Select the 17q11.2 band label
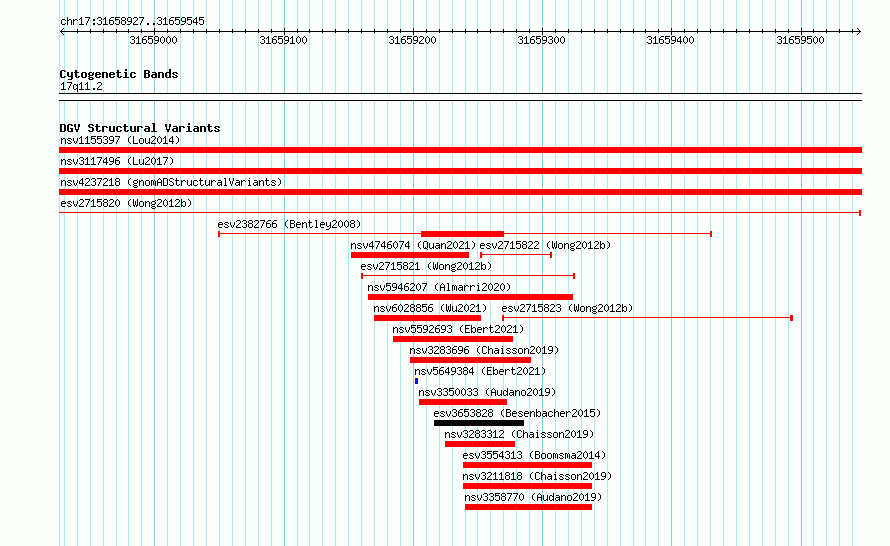890x546 pixels. coord(81,86)
